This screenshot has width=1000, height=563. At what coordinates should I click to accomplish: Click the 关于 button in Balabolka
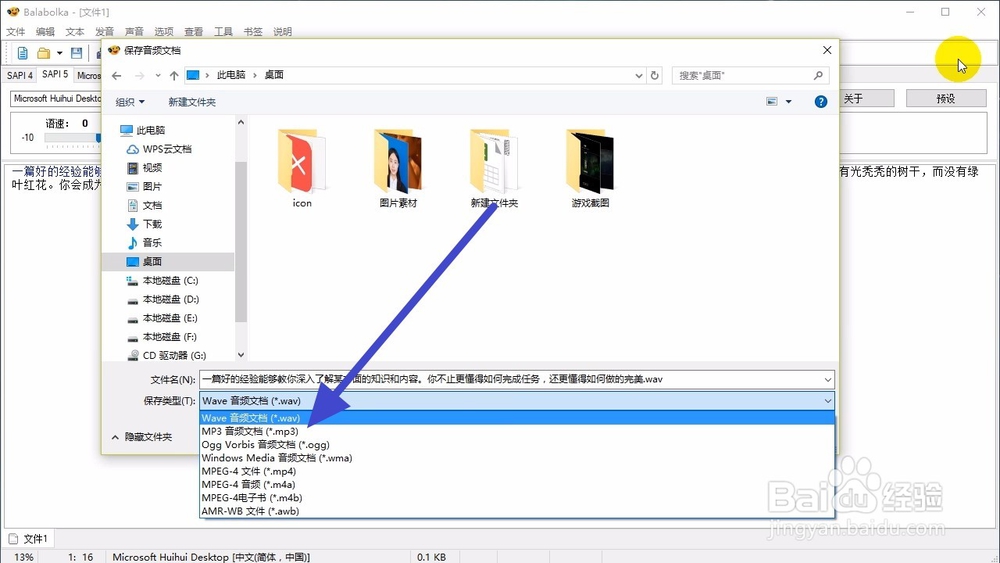(x=866, y=99)
